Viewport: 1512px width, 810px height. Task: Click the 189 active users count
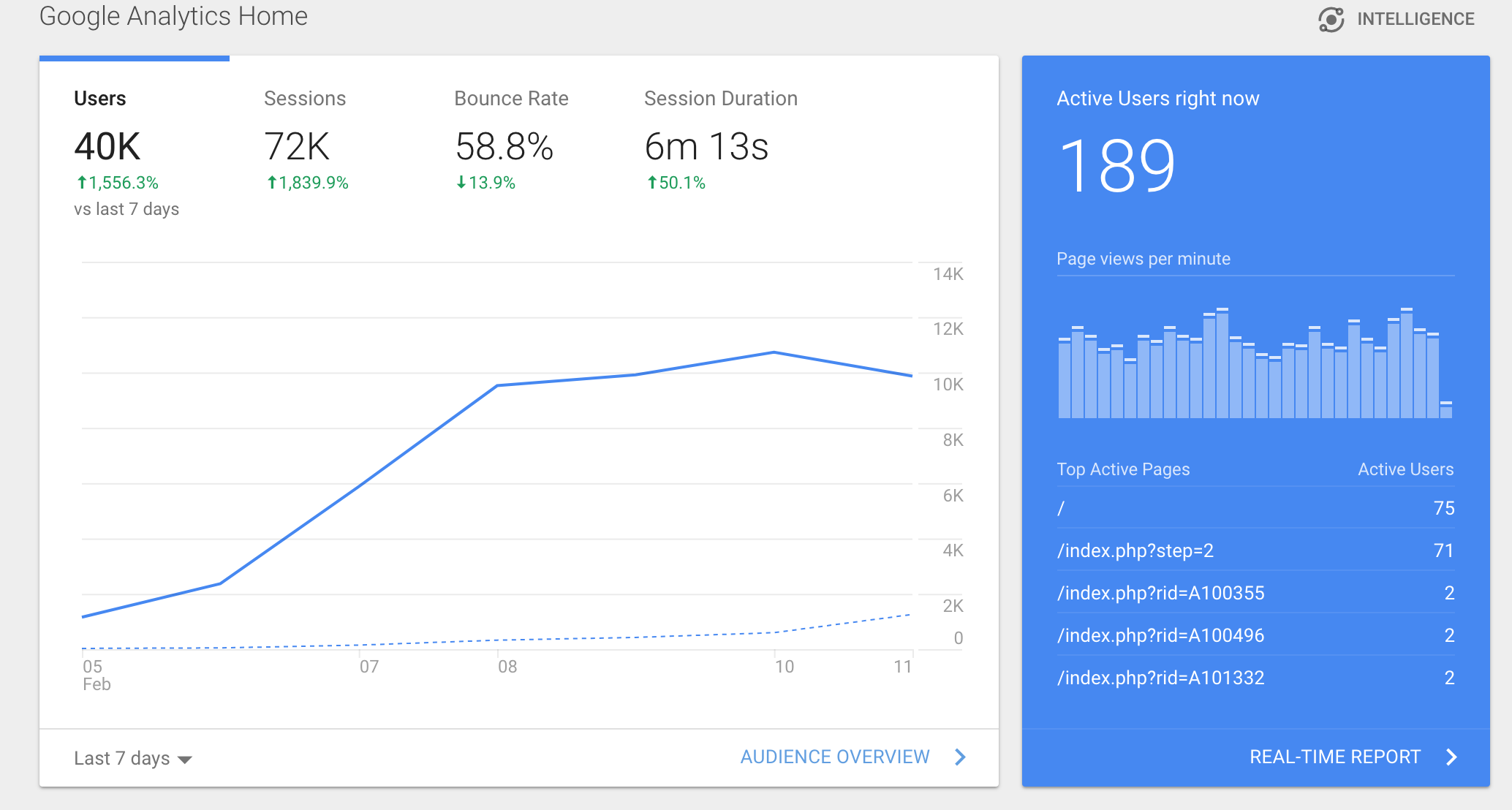click(1116, 166)
